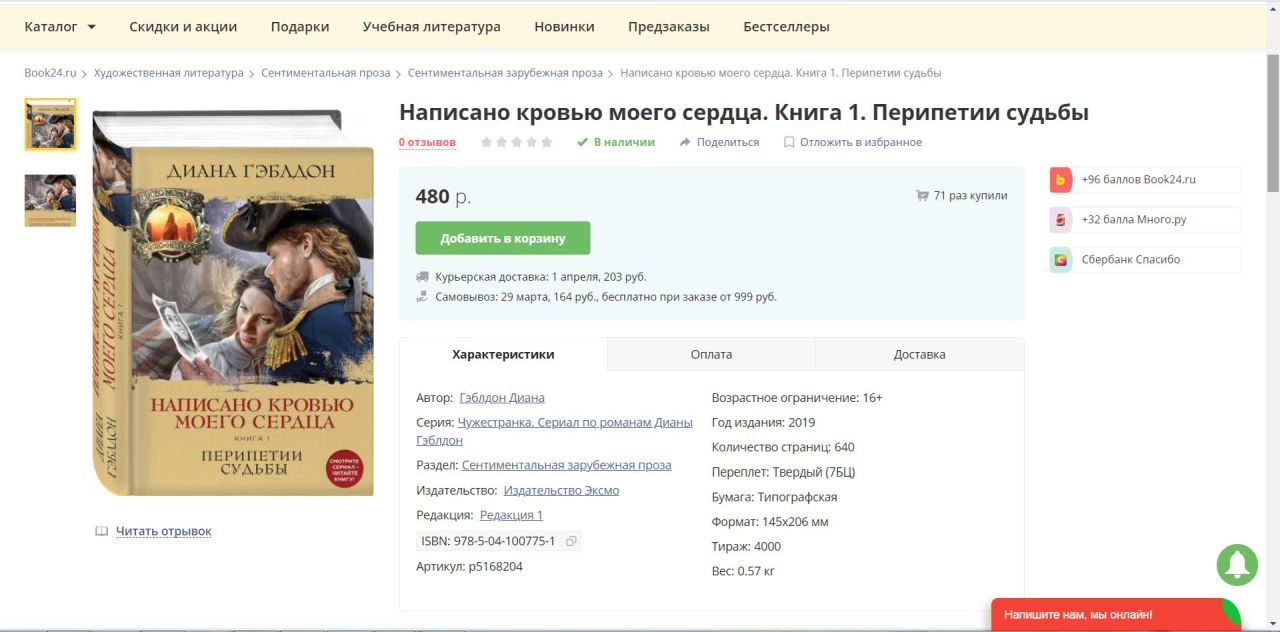1280x632 pixels.
Task: Open the Напишите нам, мы онлайн chat
Action: [x=1116, y=615]
